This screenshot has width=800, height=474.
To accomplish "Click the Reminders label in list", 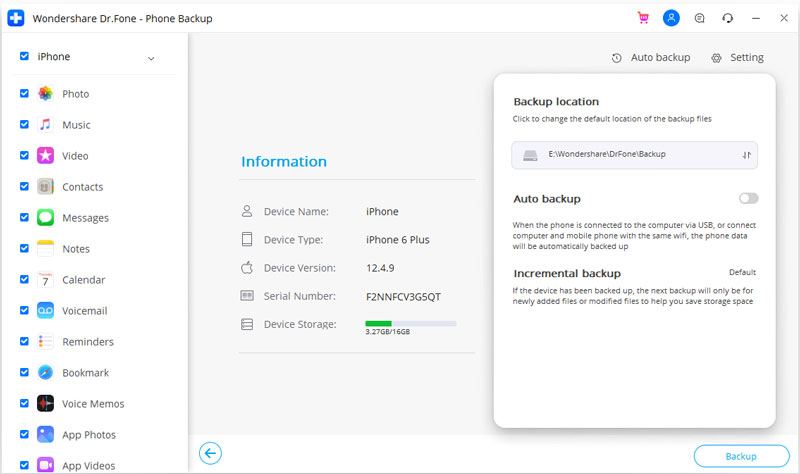I will [88, 342].
